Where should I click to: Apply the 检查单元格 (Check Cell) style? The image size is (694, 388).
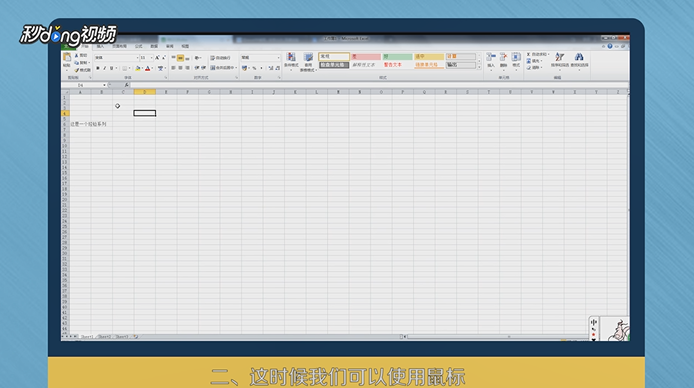pos(334,65)
